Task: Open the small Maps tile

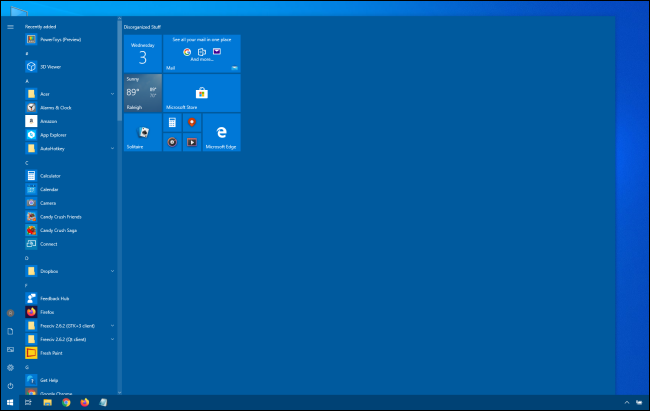Action: [191, 122]
